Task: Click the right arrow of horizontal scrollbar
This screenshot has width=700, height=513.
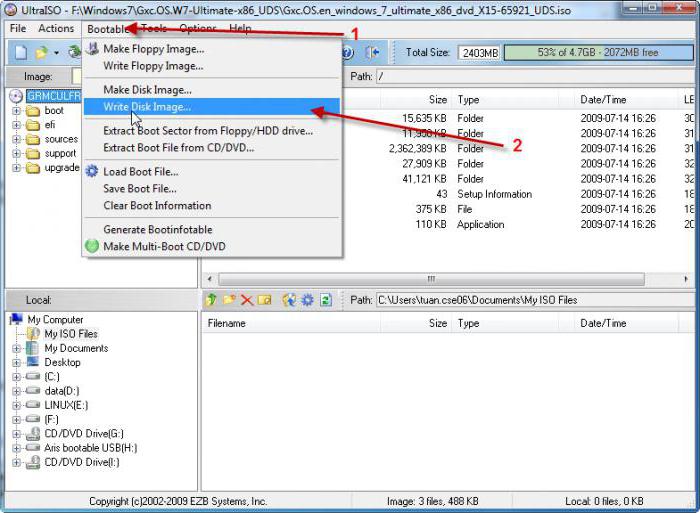Action: tap(686, 279)
